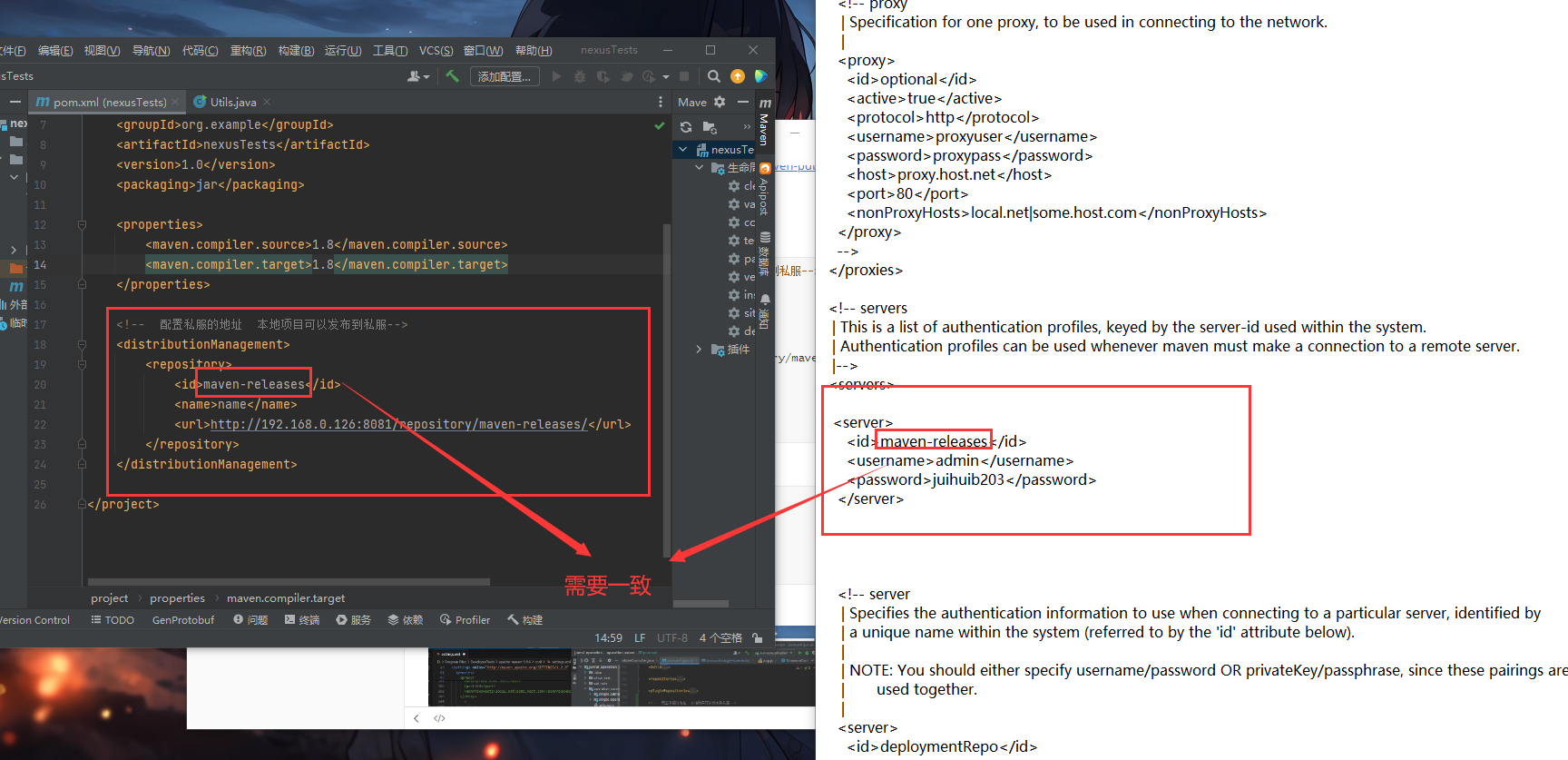The image size is (1568, 760).
Task: Open the 帮助(H) Help menu
Action: (x=534, y=50)
